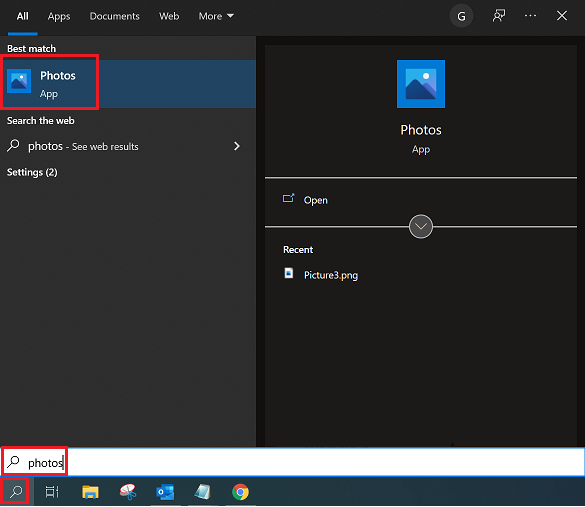The image size is (585, 507).
Task: Open File Explorer from the taskbar
Action: (90, 492)
